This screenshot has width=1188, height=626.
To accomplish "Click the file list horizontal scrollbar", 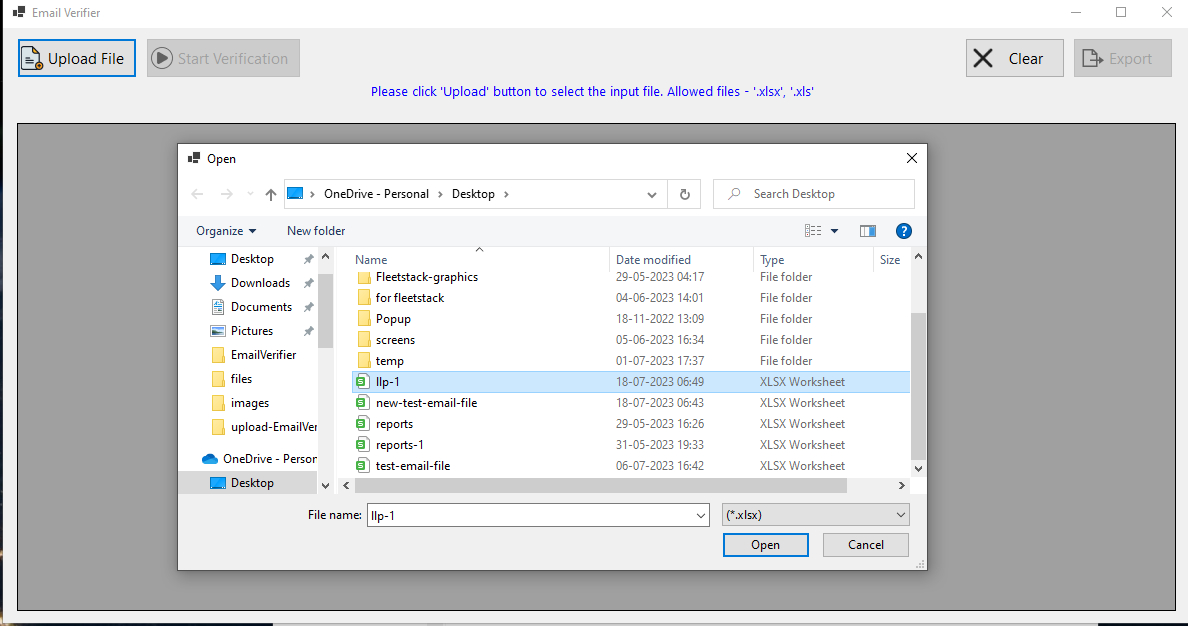I will (600, 485).
